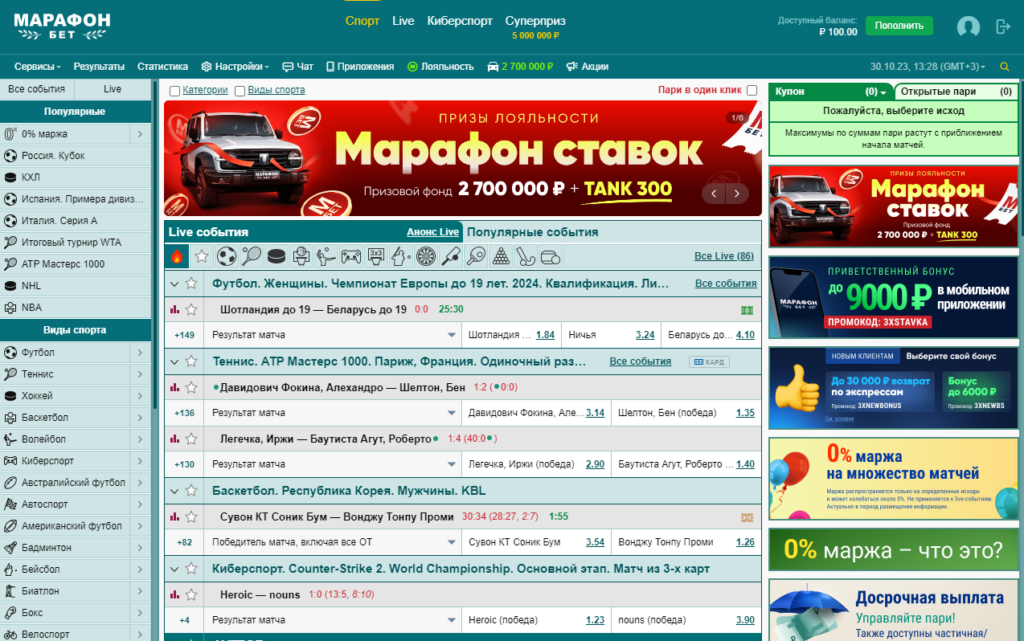Collapse the Баскетбол KBL section
Image resolution: width=1024 pixels, height=641 pixels.
174,491
